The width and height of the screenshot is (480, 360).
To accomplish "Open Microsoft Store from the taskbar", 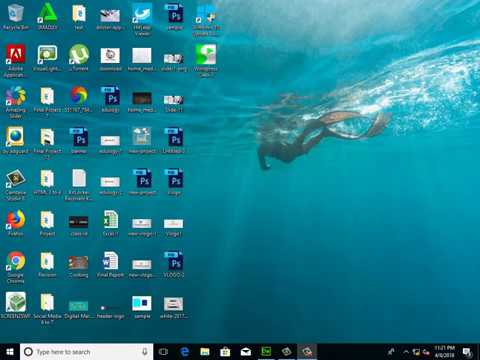I will coord(225,352).
